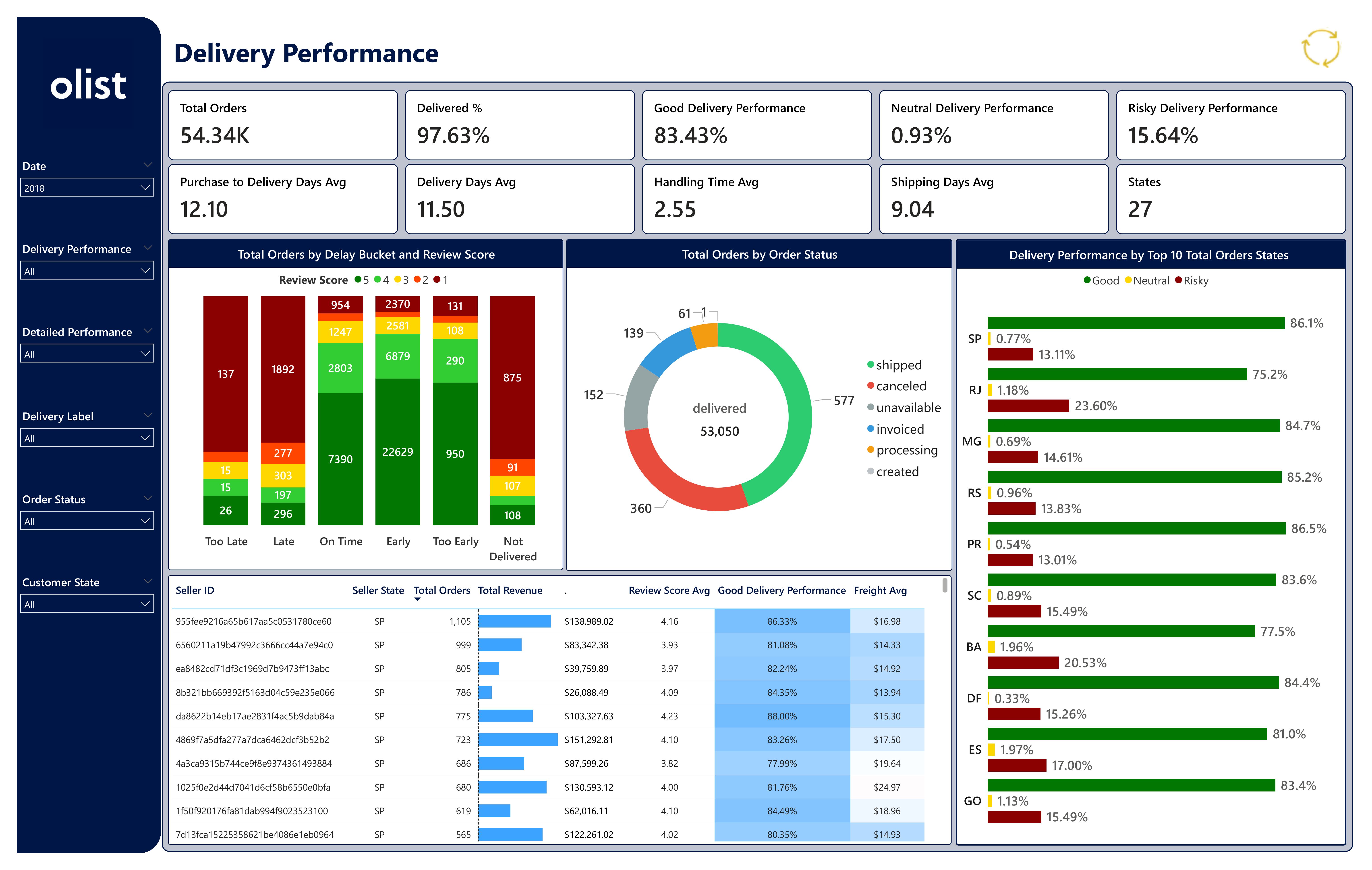Select the 137 segment in Too Late bar

tap(226, 374)
